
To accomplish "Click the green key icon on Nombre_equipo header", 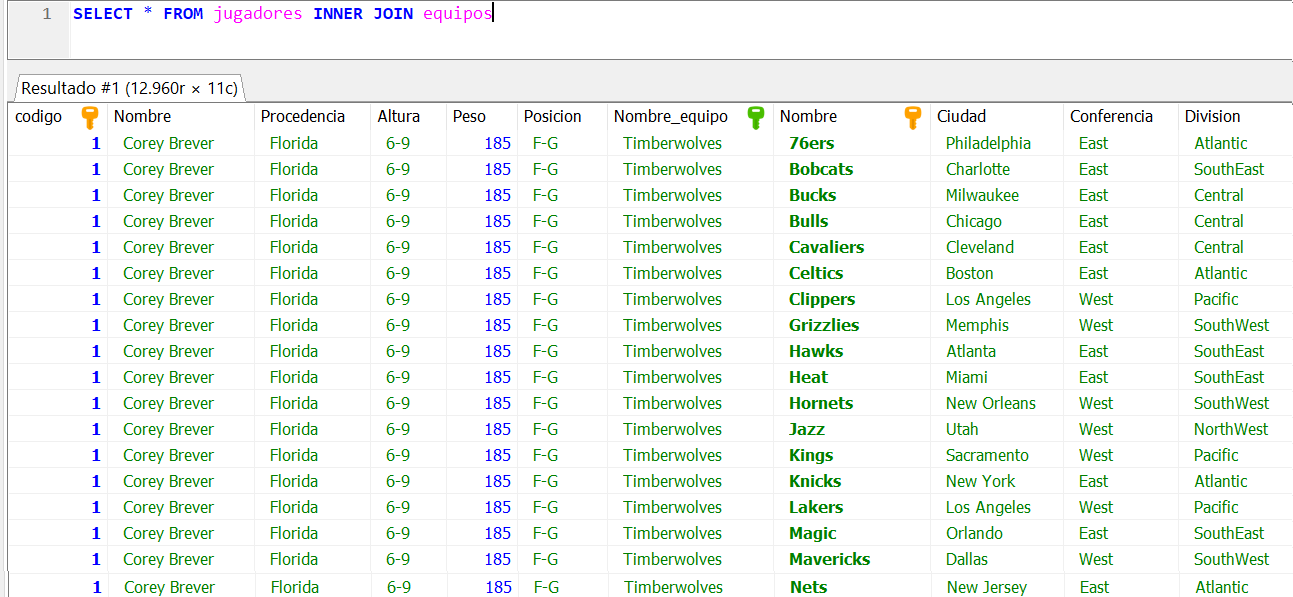I will pos(756,117).
